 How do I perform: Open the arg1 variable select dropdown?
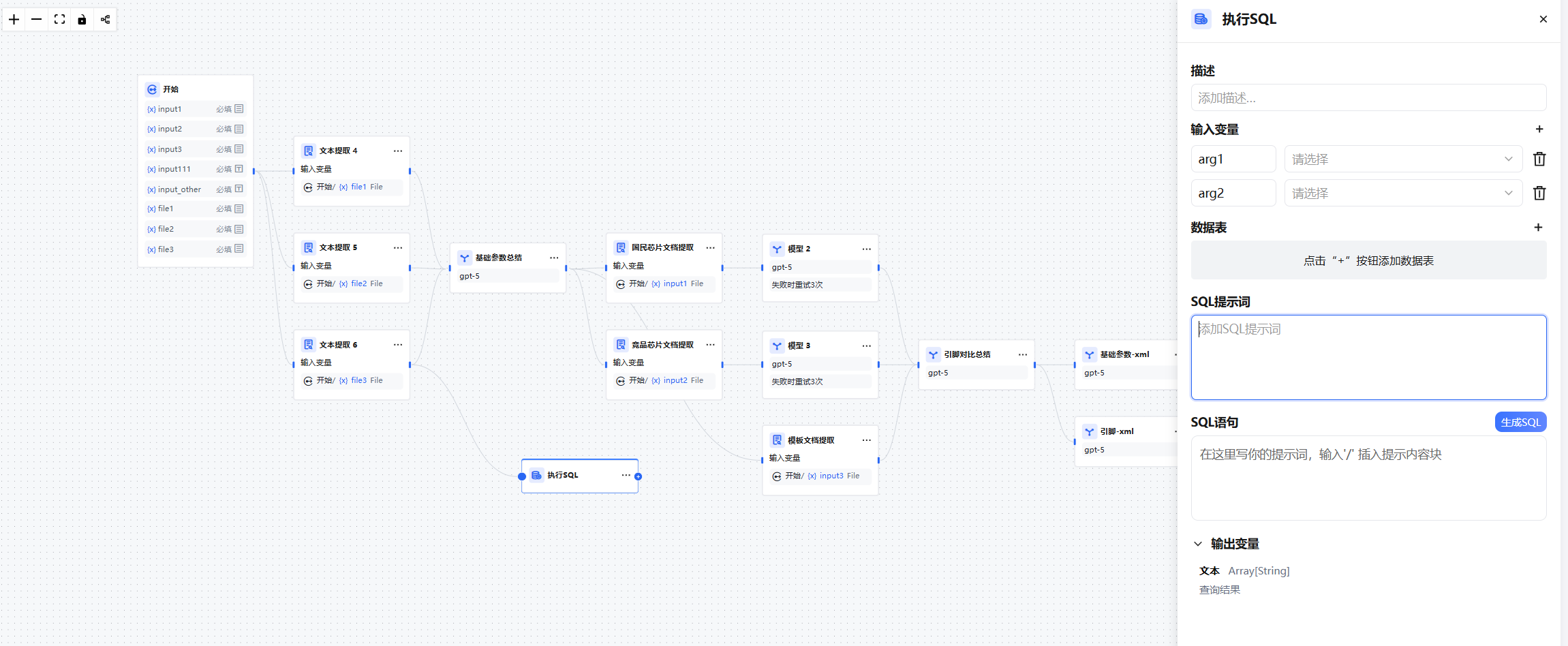(x=1402, y=159)
